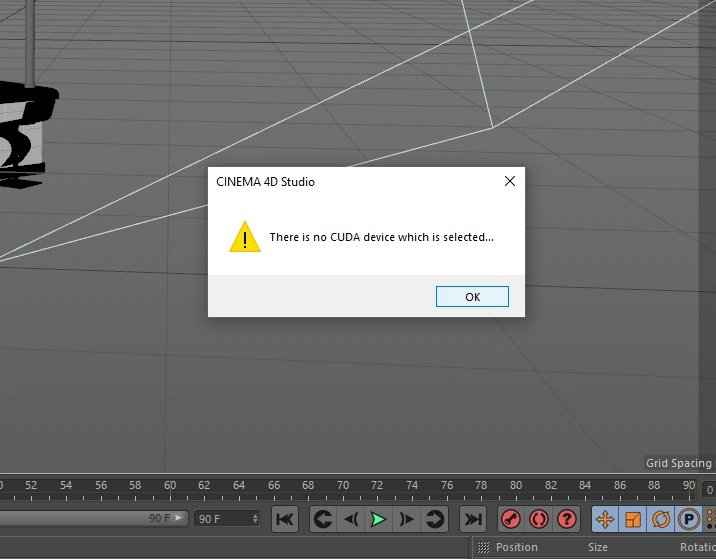Click frame 90 on the timeline ruler
716x559 pixels.
coord(689,485)
